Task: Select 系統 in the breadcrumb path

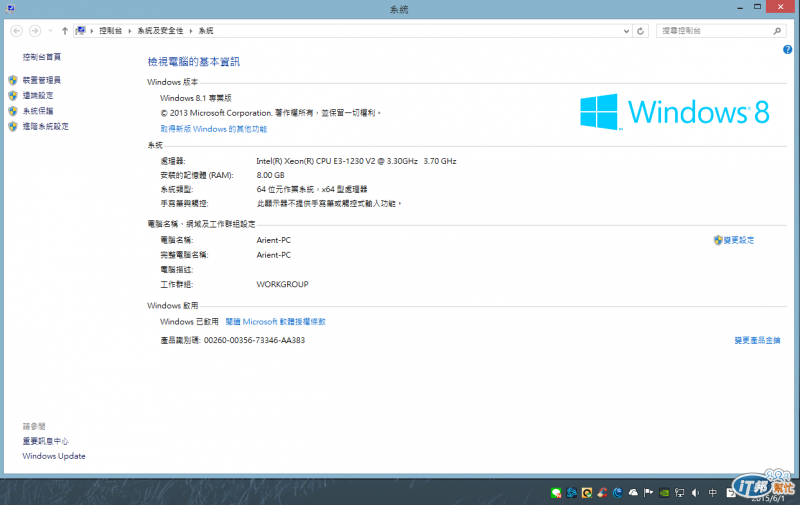Action: click(206, 31)
